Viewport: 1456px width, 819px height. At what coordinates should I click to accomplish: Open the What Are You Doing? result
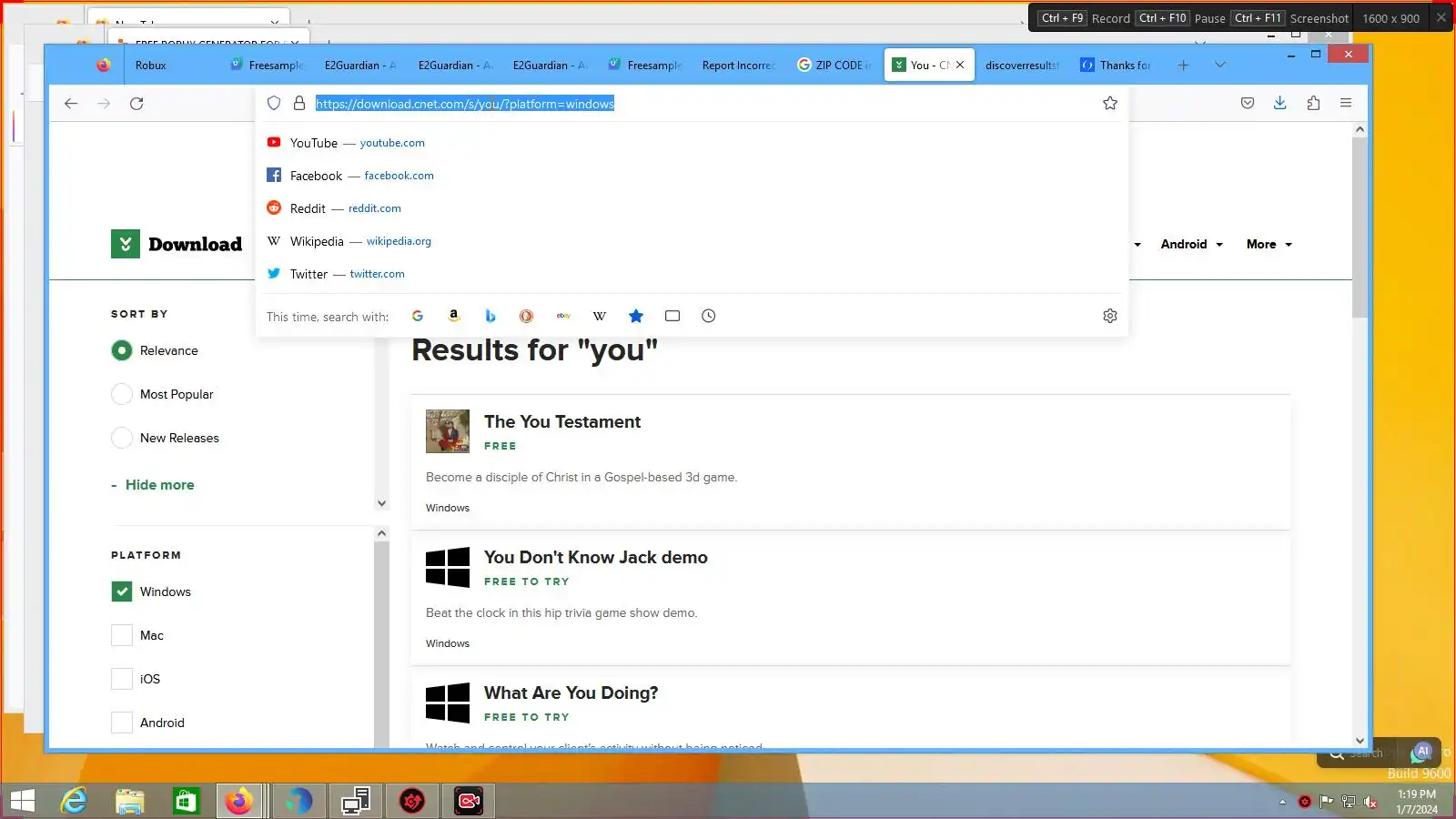(571, 693)
